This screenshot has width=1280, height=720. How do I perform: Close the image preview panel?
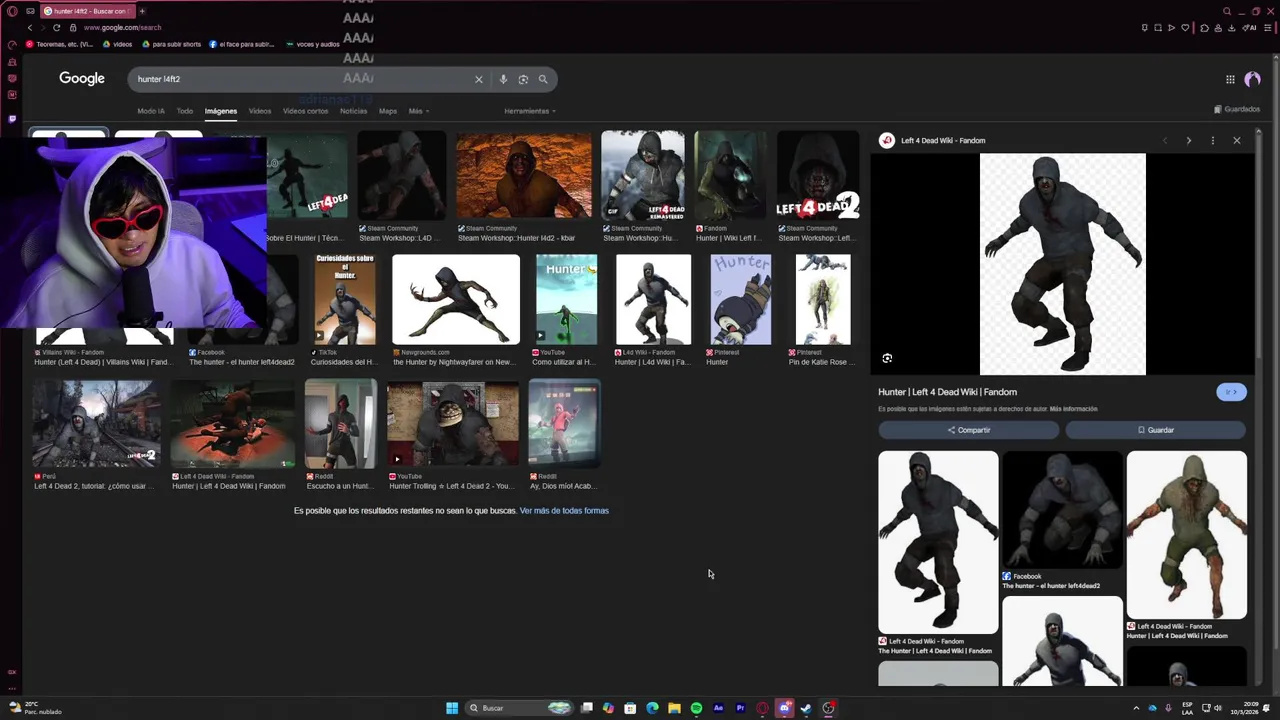coord(1237,141)
